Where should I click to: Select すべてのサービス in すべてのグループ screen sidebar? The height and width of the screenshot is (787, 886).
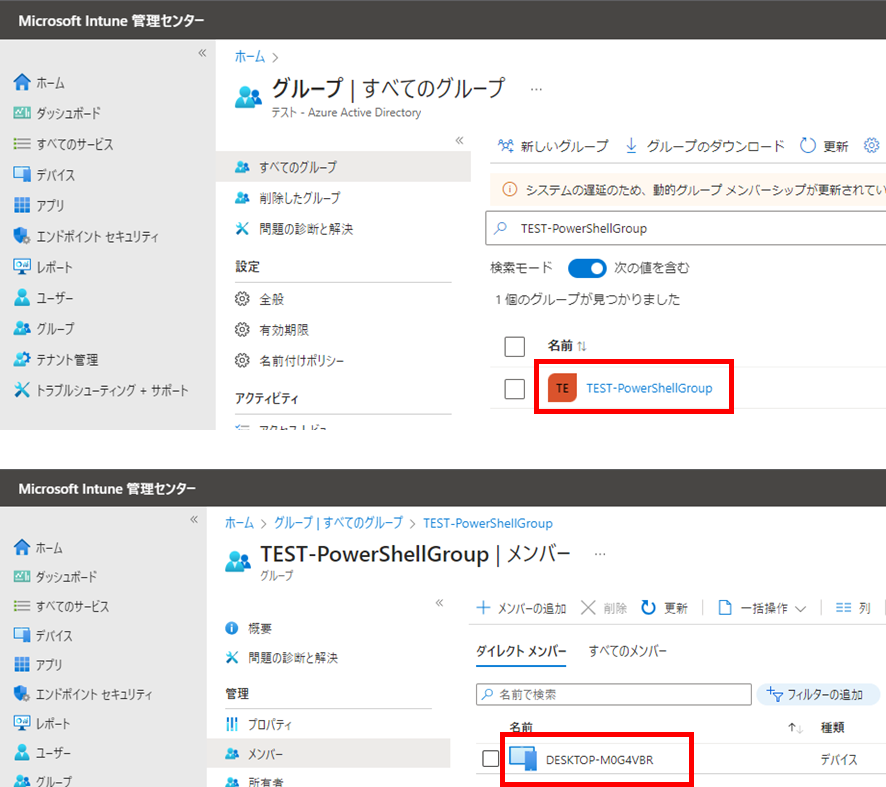63,144
